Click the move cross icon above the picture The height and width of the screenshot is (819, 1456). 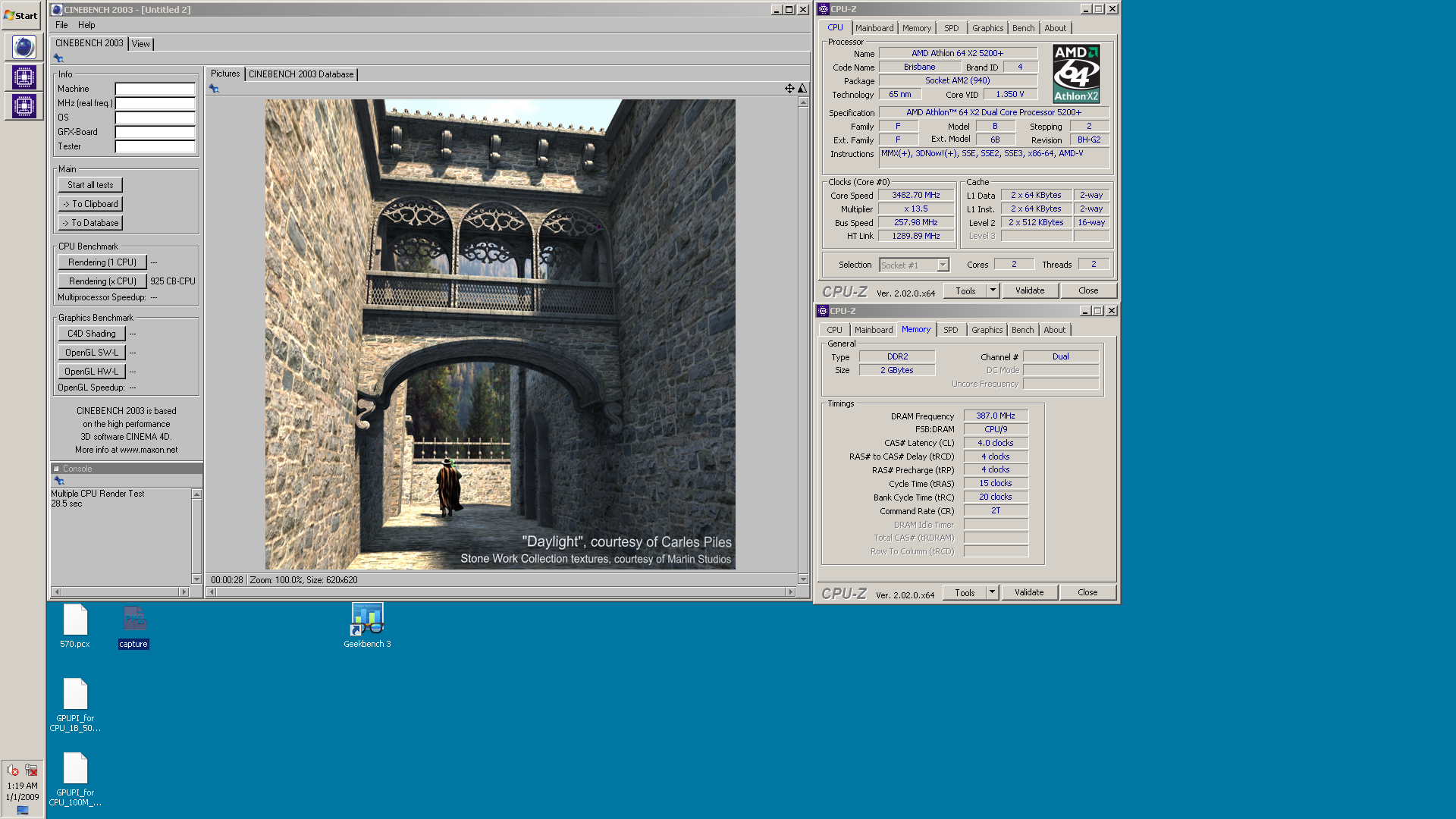click(789, 89)
